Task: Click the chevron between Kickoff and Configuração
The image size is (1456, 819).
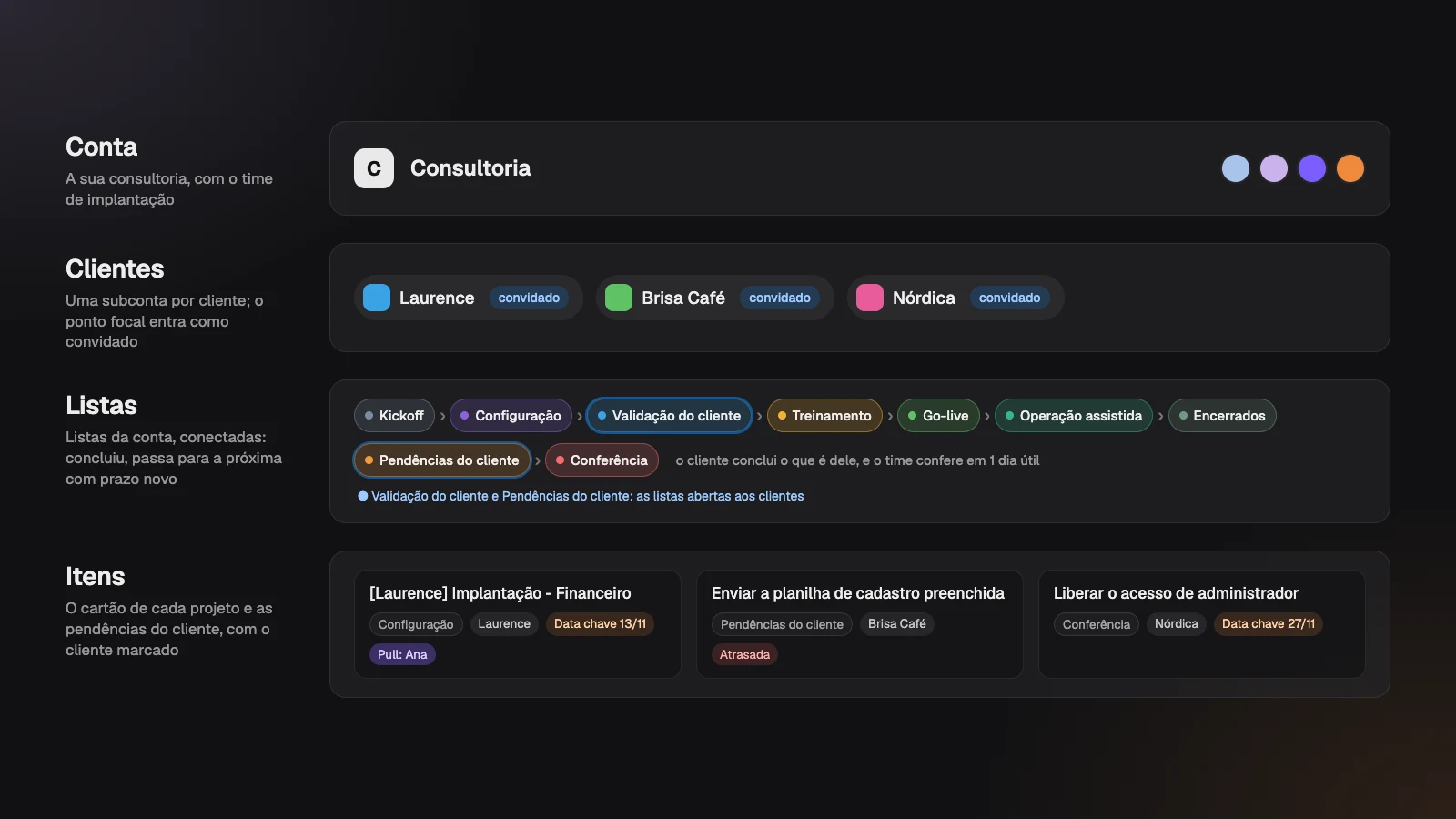Action: click(x=442, y=417)
